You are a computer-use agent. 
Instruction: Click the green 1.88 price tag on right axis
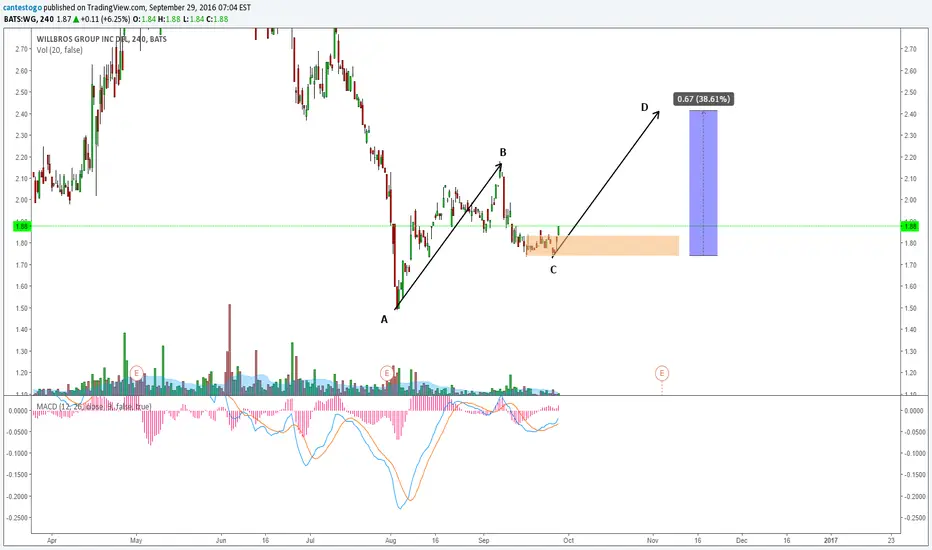910,226
